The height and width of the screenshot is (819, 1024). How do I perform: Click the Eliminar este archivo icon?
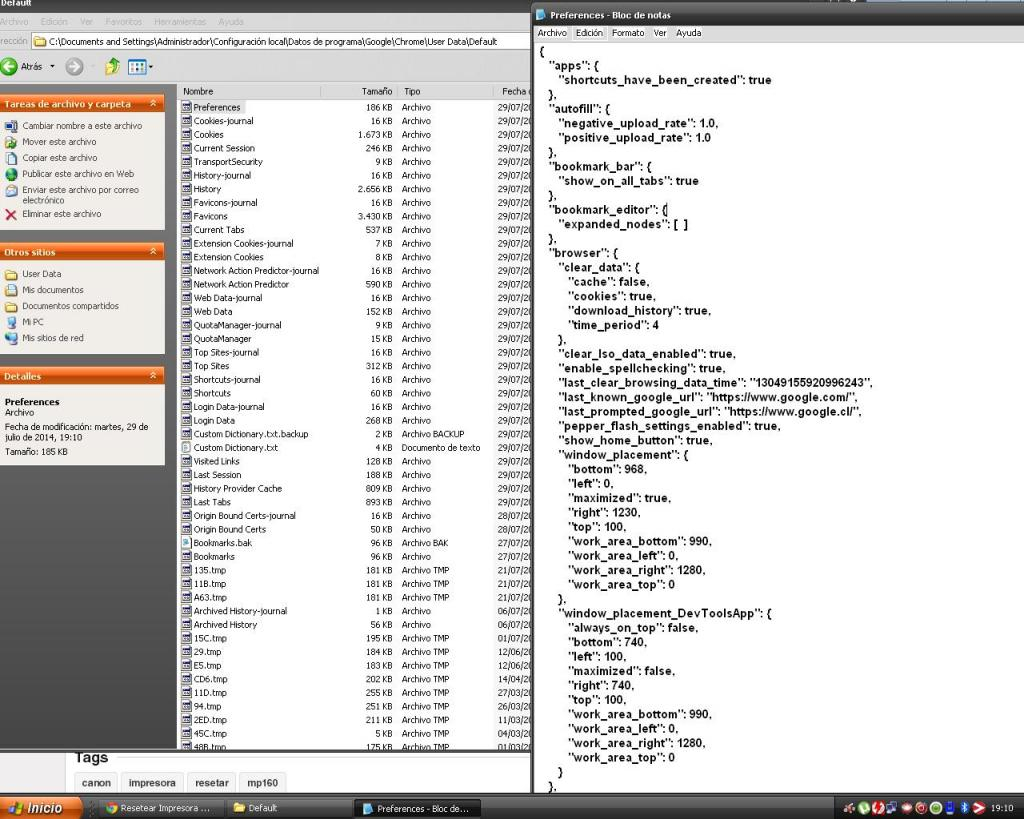(11, 214)
